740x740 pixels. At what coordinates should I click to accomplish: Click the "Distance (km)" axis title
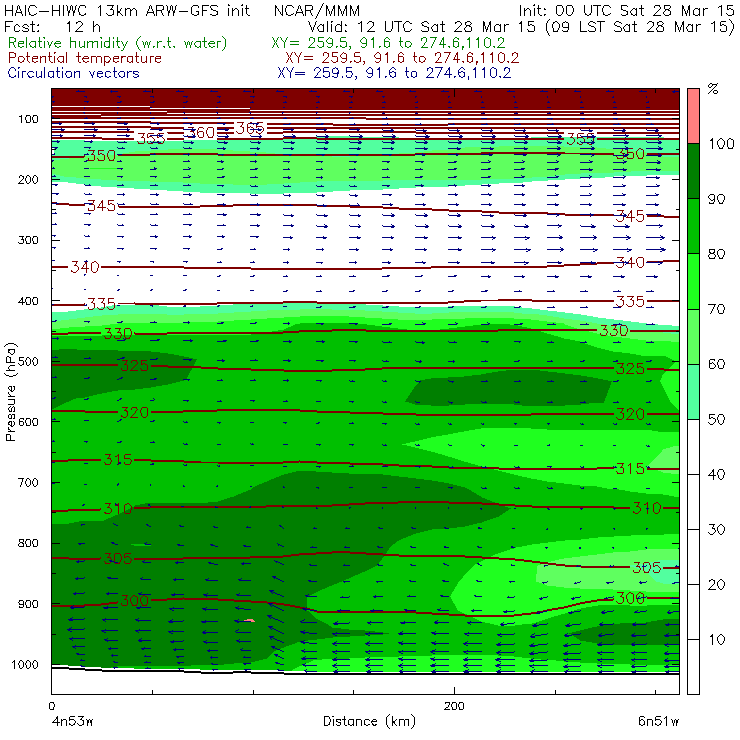click(x=369, y=721)
